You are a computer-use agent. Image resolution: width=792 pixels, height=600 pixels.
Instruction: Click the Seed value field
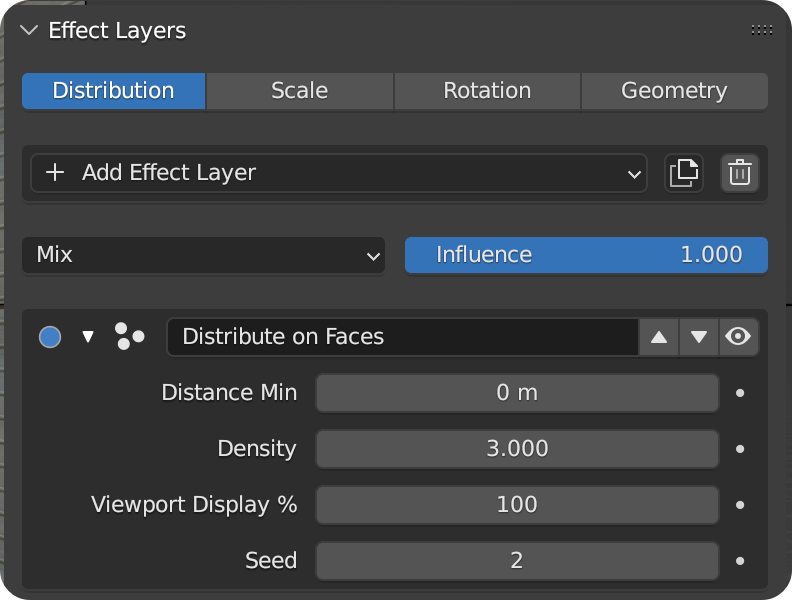point(517,561)
